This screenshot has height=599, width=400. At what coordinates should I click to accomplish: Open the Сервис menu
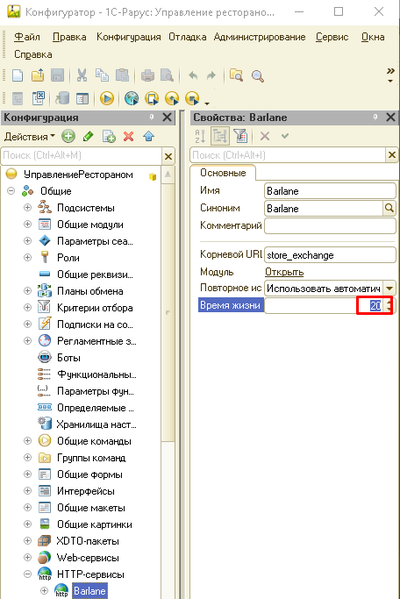point(332,37)
